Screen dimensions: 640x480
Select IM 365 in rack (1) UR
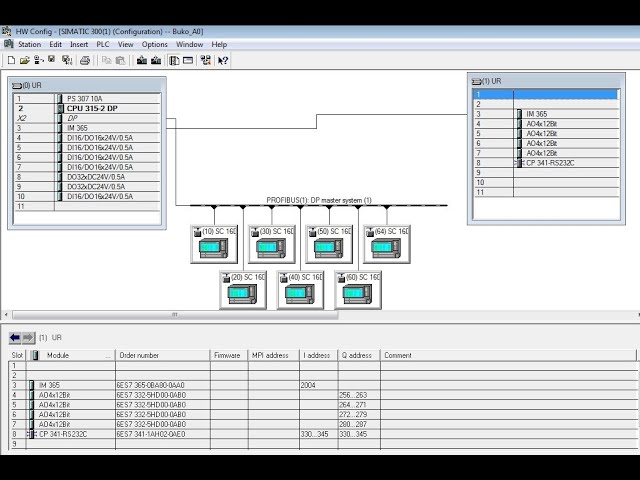pyautogui.click(x=546, y=114)
